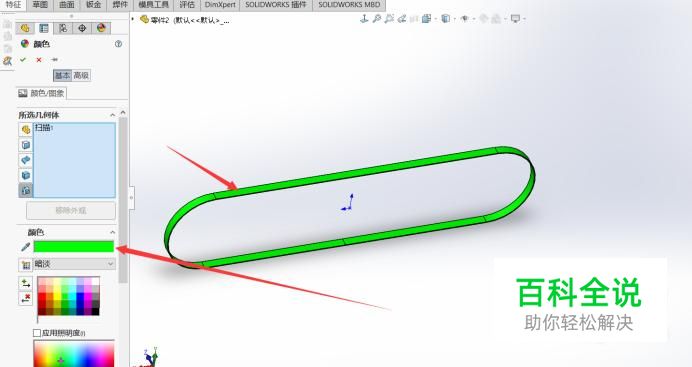
Task: Open help for the 颜色 panel
Action: click(118, 44)
